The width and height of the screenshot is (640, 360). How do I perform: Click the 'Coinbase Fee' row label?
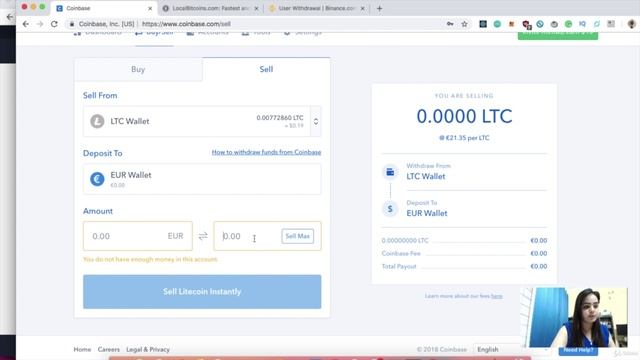(401, 253)
